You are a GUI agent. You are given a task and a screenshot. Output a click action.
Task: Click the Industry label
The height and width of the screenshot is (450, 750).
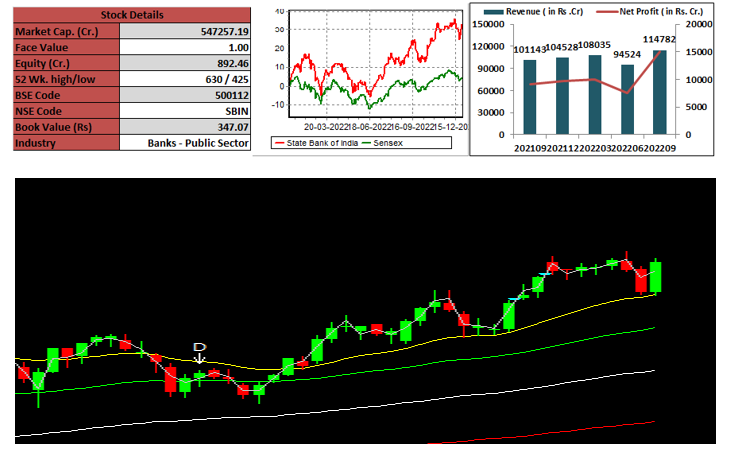point(35,143)
